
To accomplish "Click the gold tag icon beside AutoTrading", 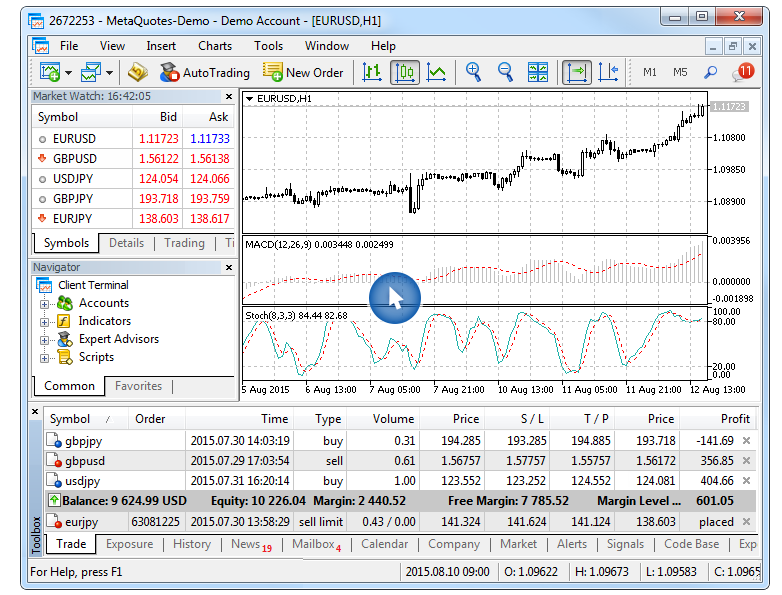I will click(x=138, y=72).
